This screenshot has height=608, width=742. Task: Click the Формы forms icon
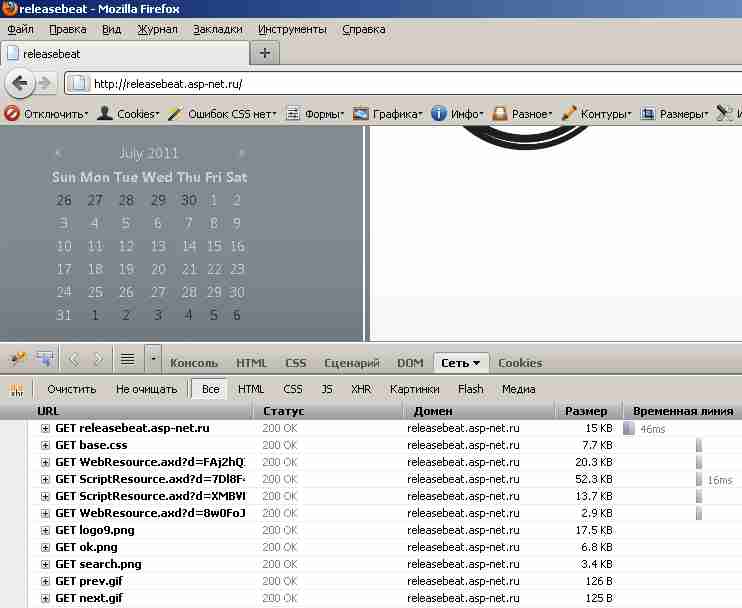[x=293, y=114]
